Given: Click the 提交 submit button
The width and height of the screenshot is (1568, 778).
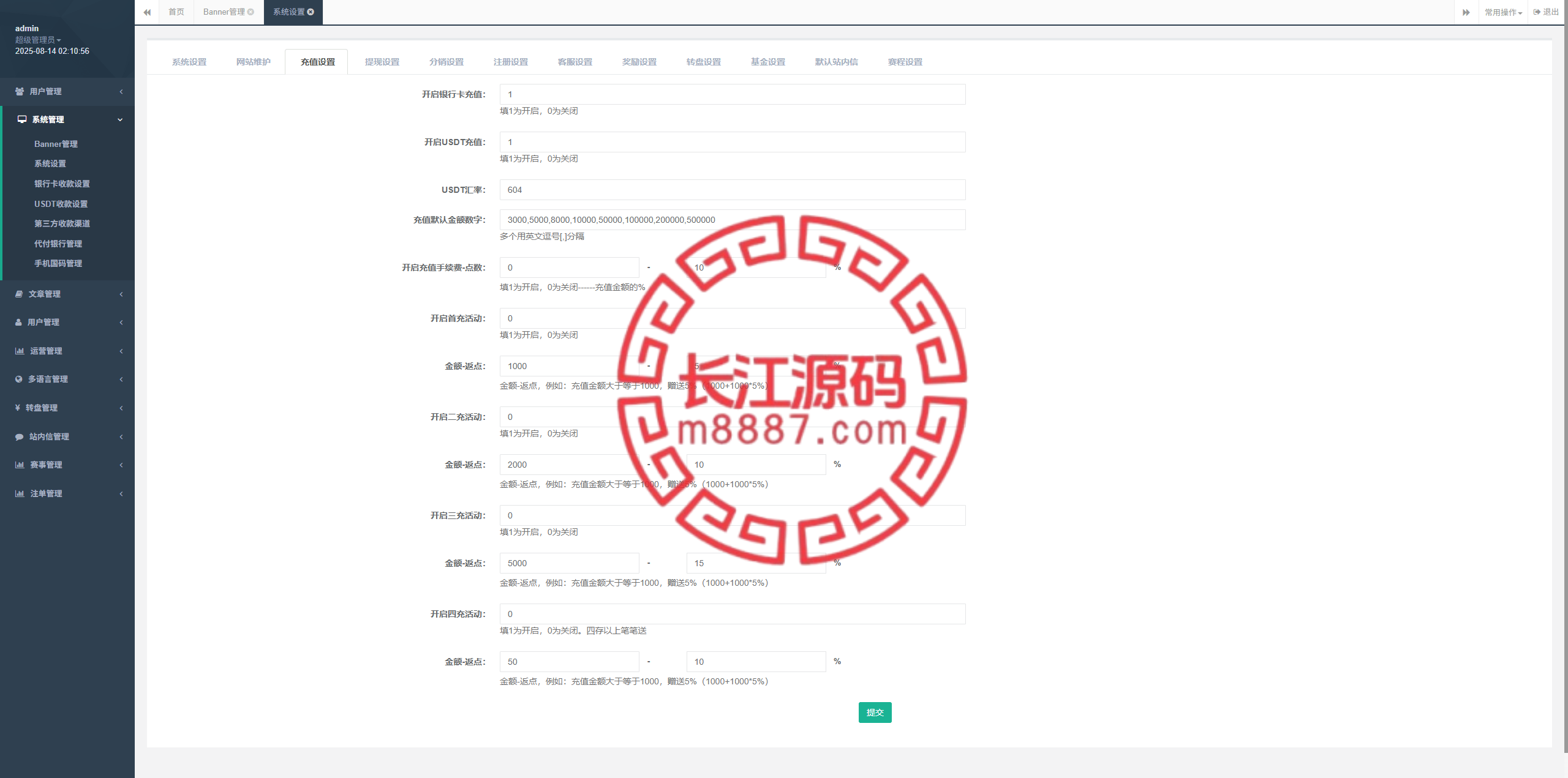Looking at the screenshot, I should 875,713.
